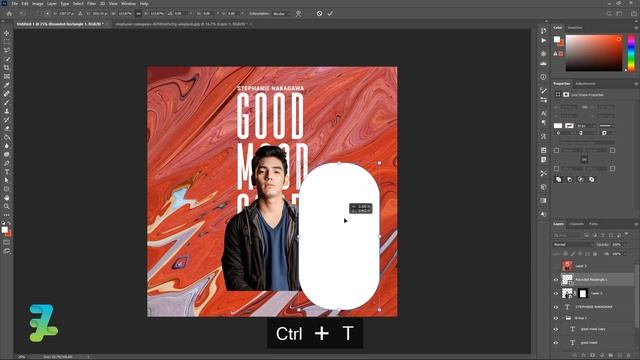Cancel the transform in options bar
This screenshot has height=360, width=640.
pos(319,13)
